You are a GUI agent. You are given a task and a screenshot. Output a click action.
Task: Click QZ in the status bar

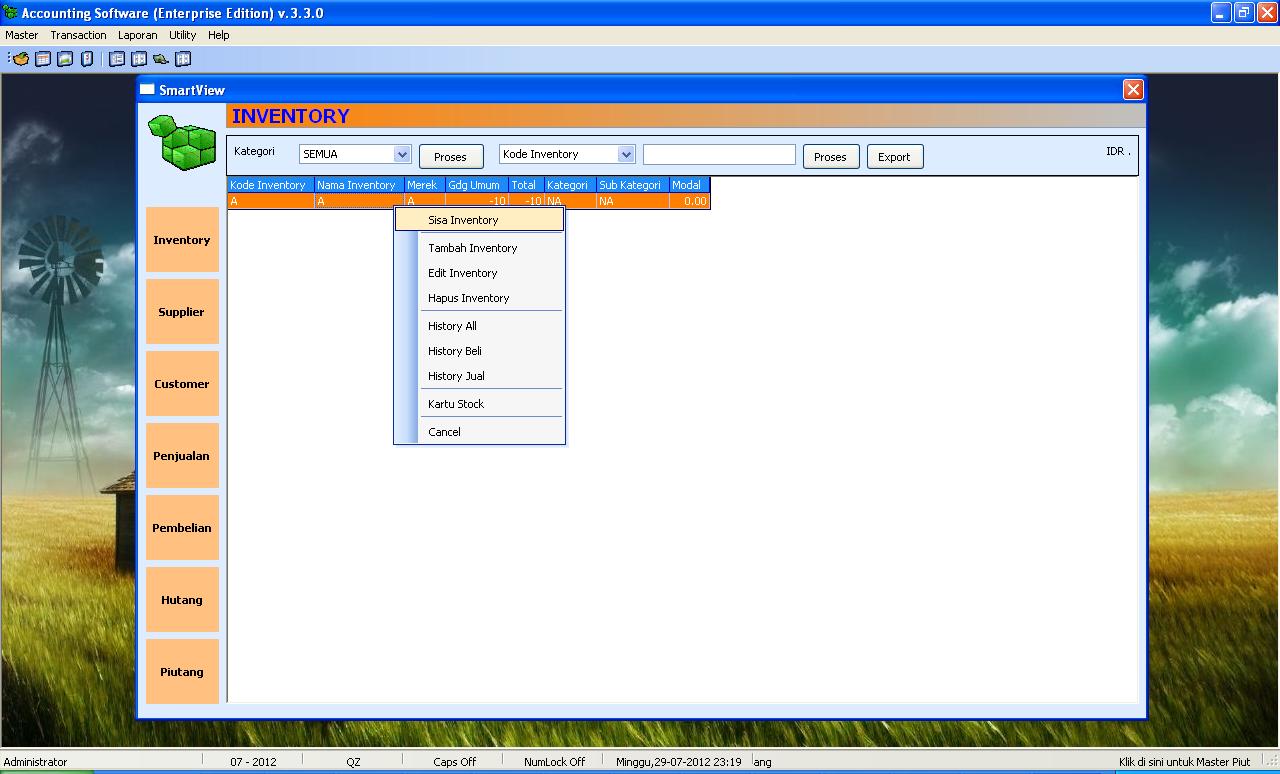click(x=353, y=762)
